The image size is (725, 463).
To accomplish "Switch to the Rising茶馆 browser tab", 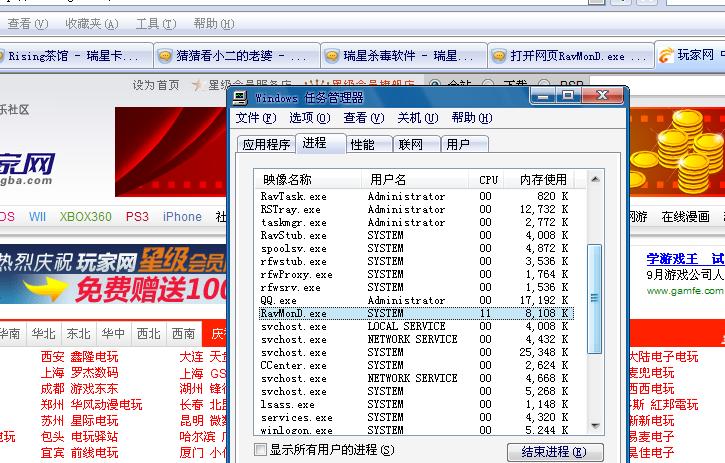I will tap(76, 56).
